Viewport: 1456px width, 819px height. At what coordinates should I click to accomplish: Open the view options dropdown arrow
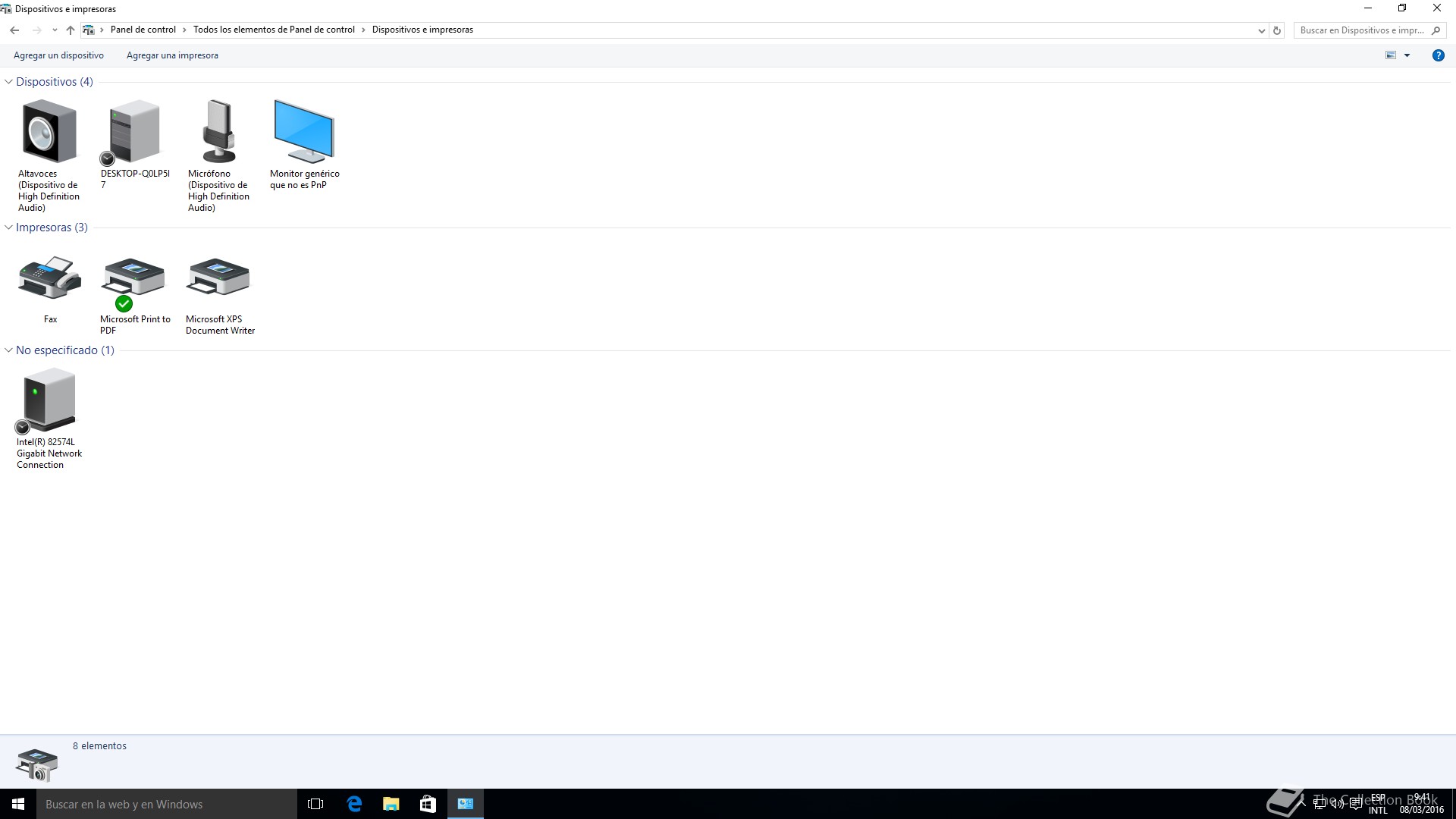pyautogui.click(x=1407, y=55)
